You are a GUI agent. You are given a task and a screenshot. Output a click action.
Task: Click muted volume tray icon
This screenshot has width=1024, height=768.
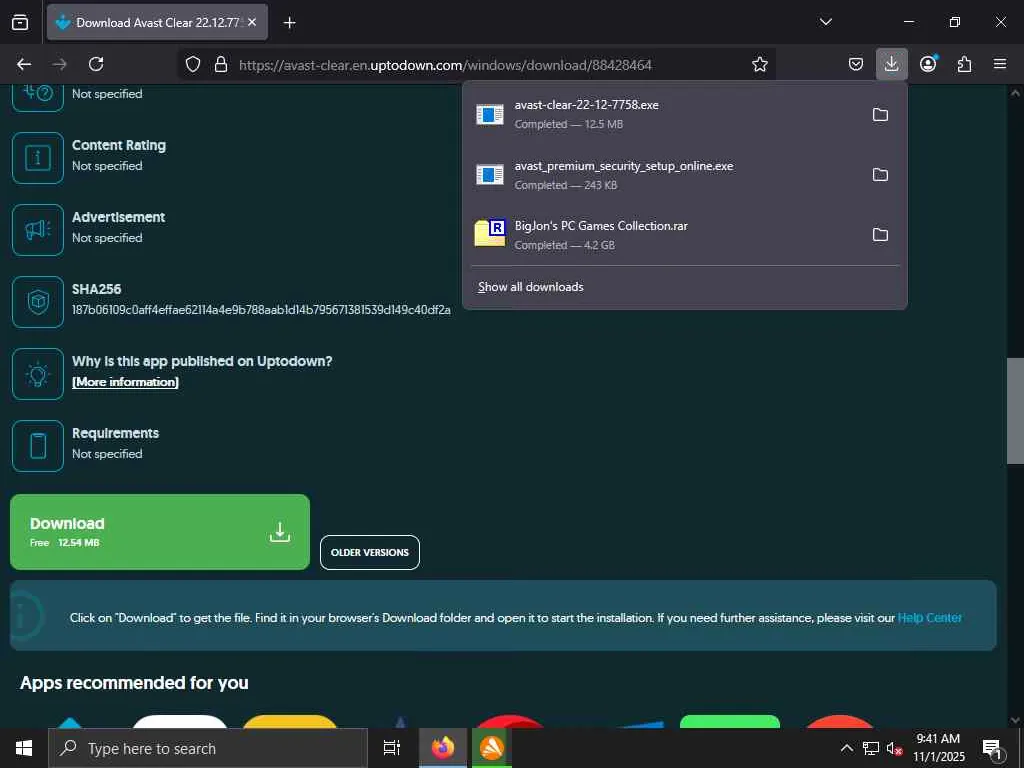[x=894, y=748]
